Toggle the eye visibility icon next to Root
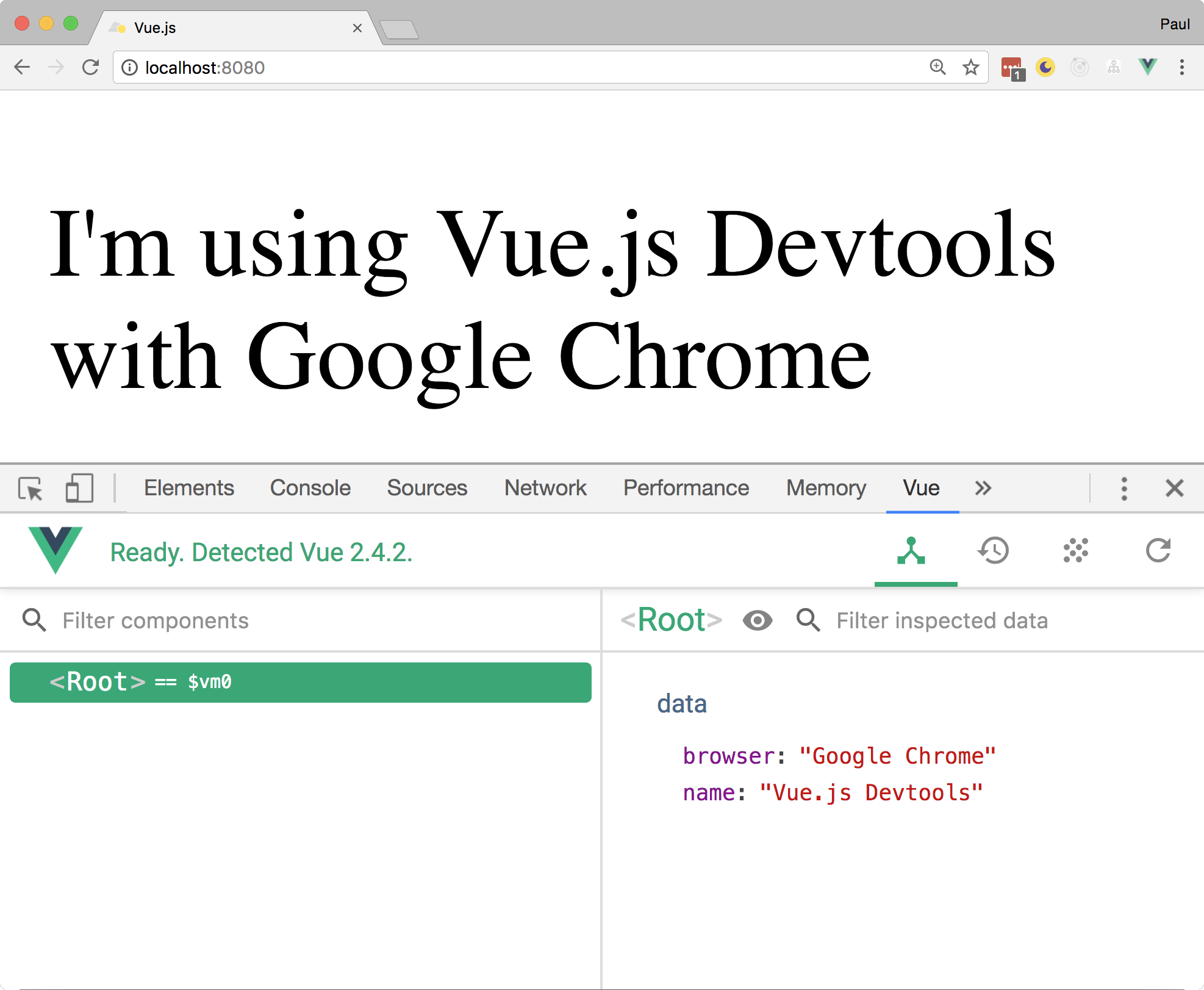This screenshot has width=1204, height=990. pos(758,620)
